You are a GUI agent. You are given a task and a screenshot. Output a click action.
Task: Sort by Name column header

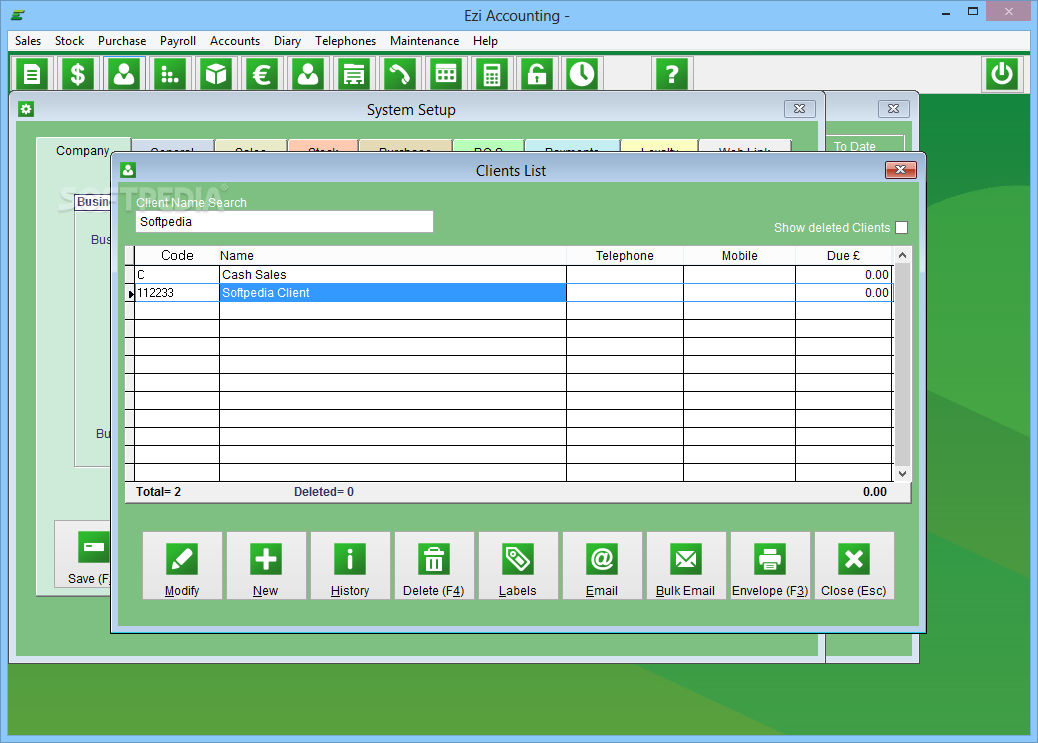(393, 256)
